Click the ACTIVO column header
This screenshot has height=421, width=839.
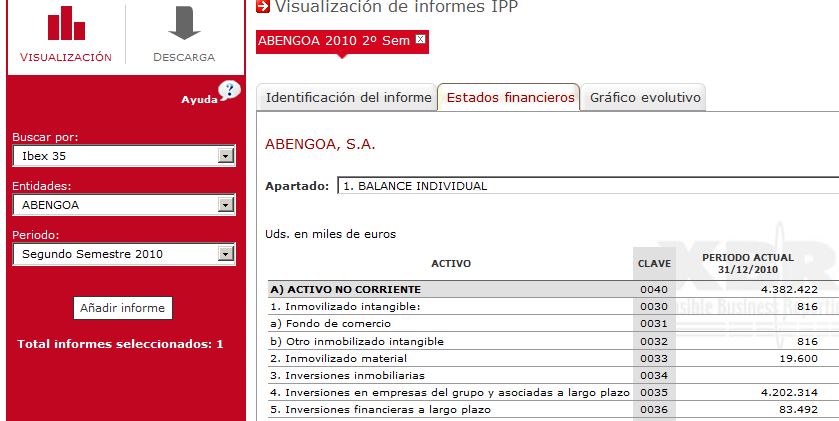(x=451, y=264)
